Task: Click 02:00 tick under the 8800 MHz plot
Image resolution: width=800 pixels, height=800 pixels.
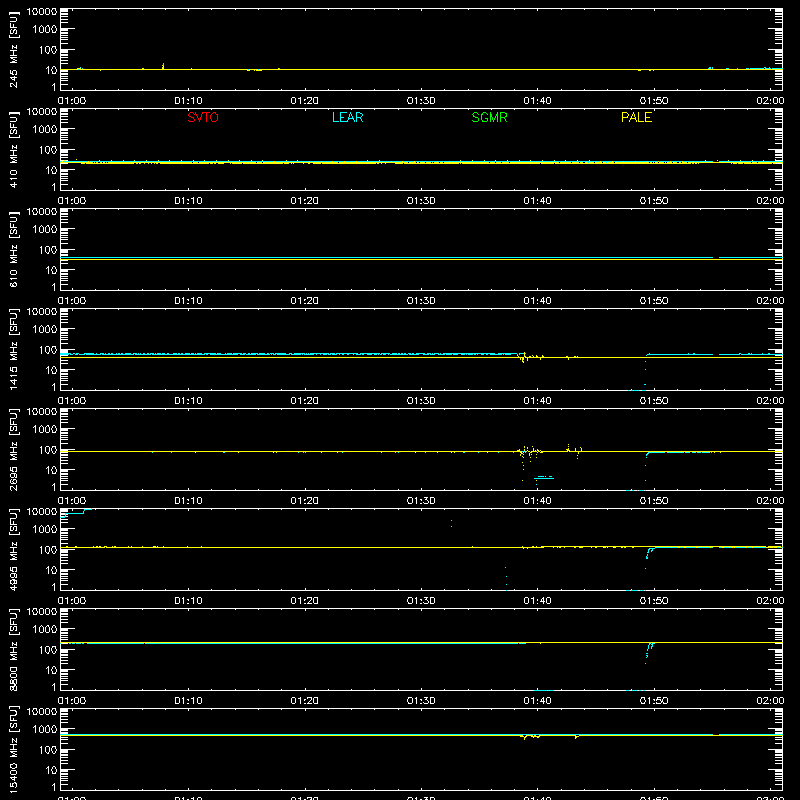Action: (x=770, y=701)
